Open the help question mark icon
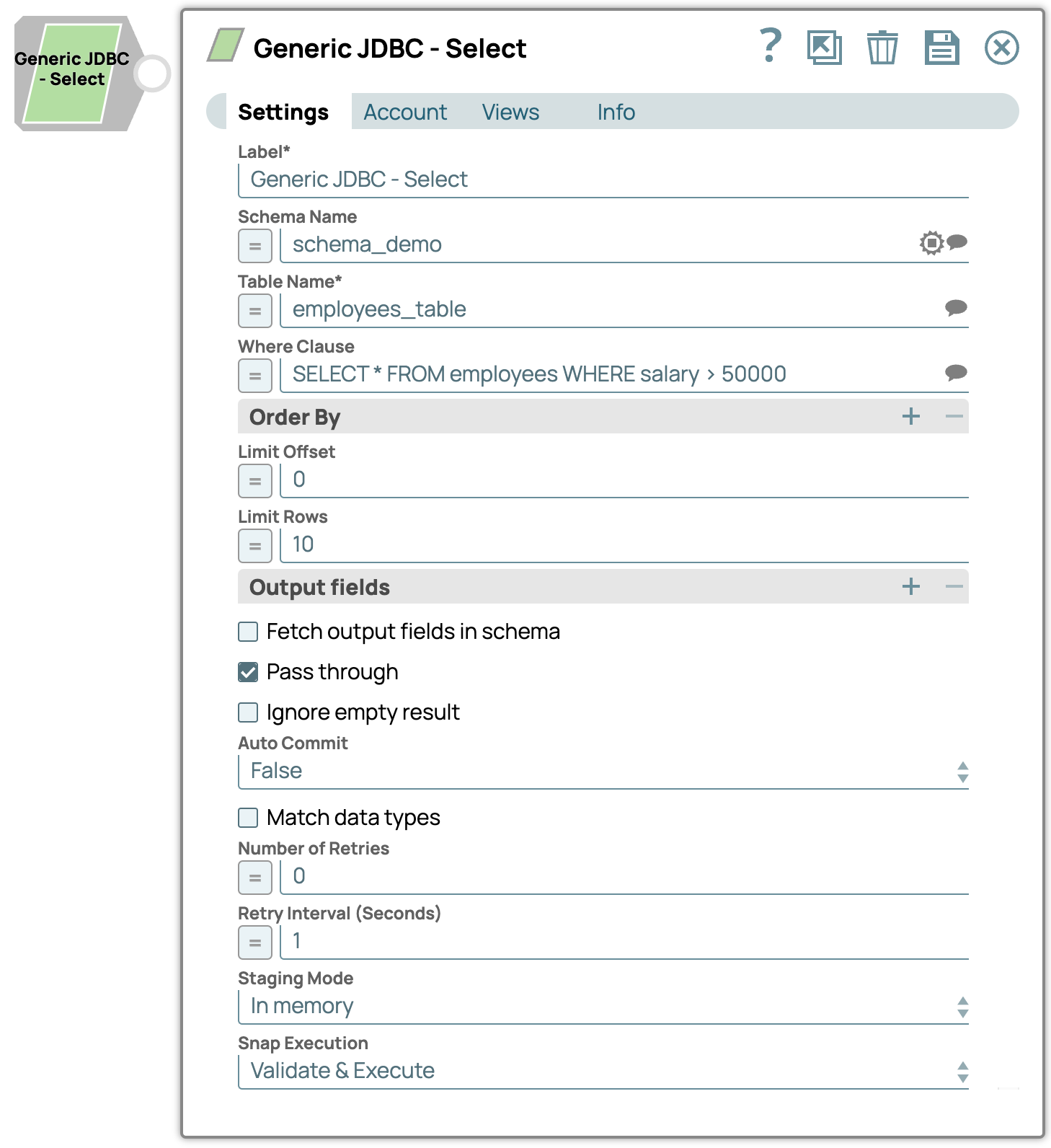This screenshot has width=1051, height=1148. [x=771, y=47]
